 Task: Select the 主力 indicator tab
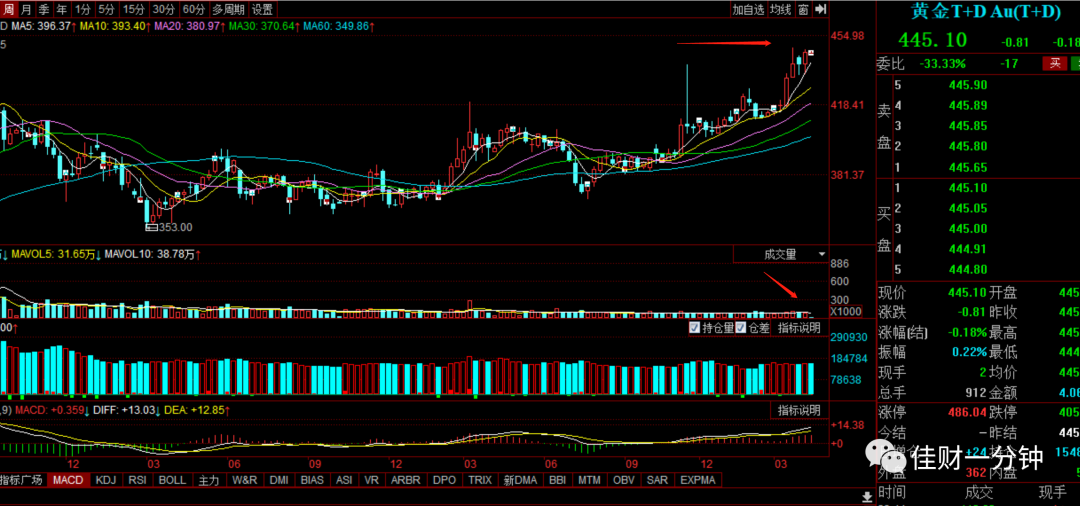coord(208,480)
